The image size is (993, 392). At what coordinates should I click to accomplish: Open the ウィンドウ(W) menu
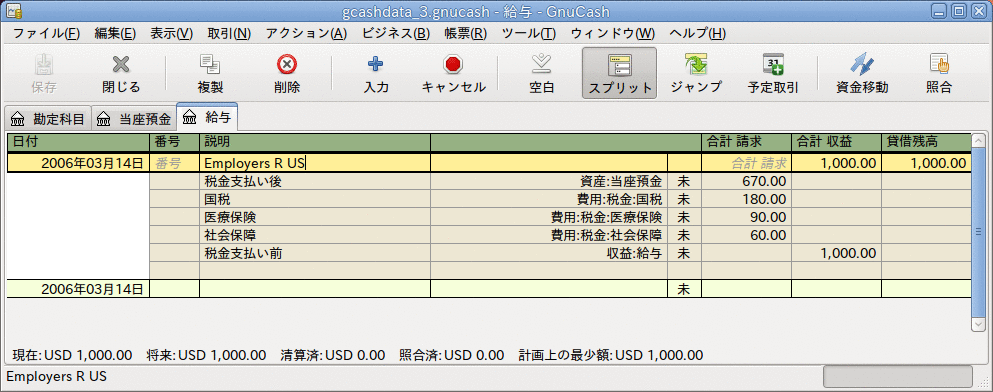click(613, 33)
